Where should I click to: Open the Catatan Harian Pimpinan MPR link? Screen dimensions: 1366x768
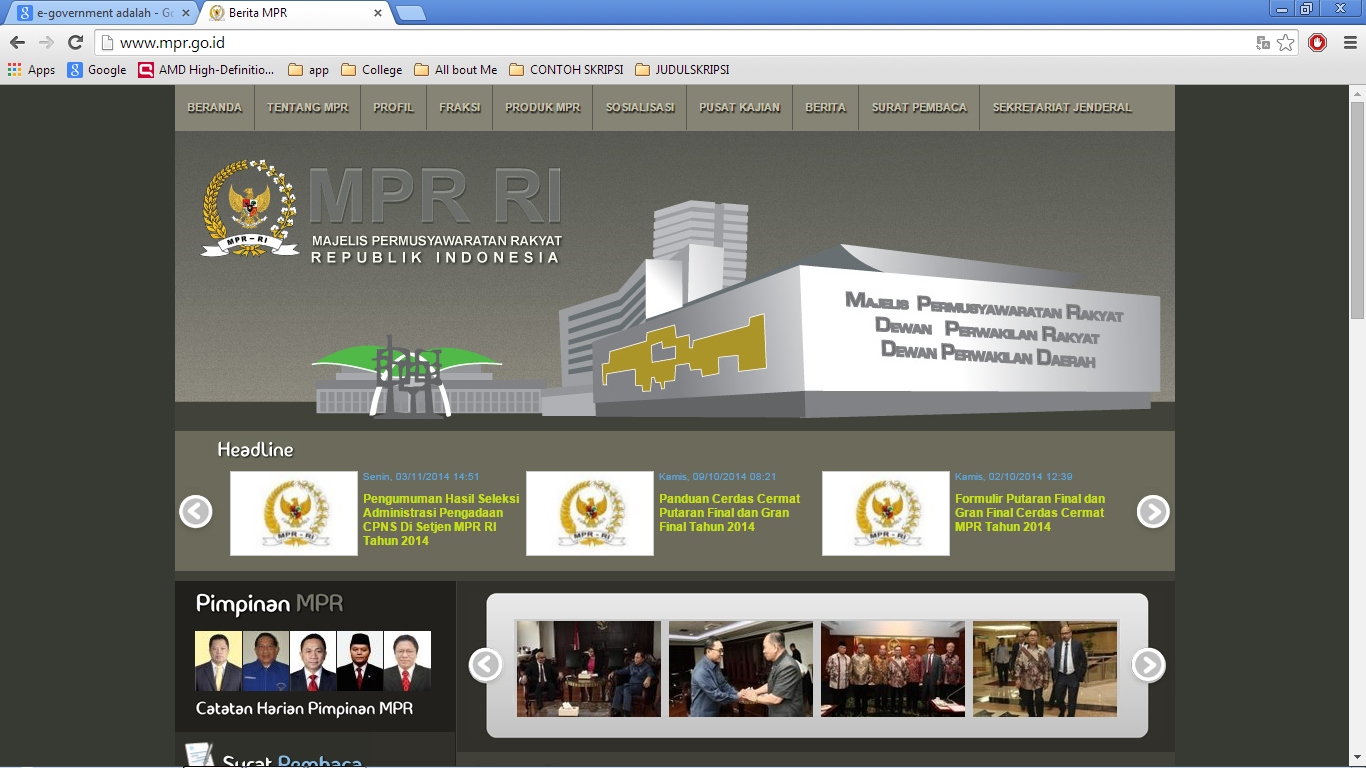coord(304,708)
